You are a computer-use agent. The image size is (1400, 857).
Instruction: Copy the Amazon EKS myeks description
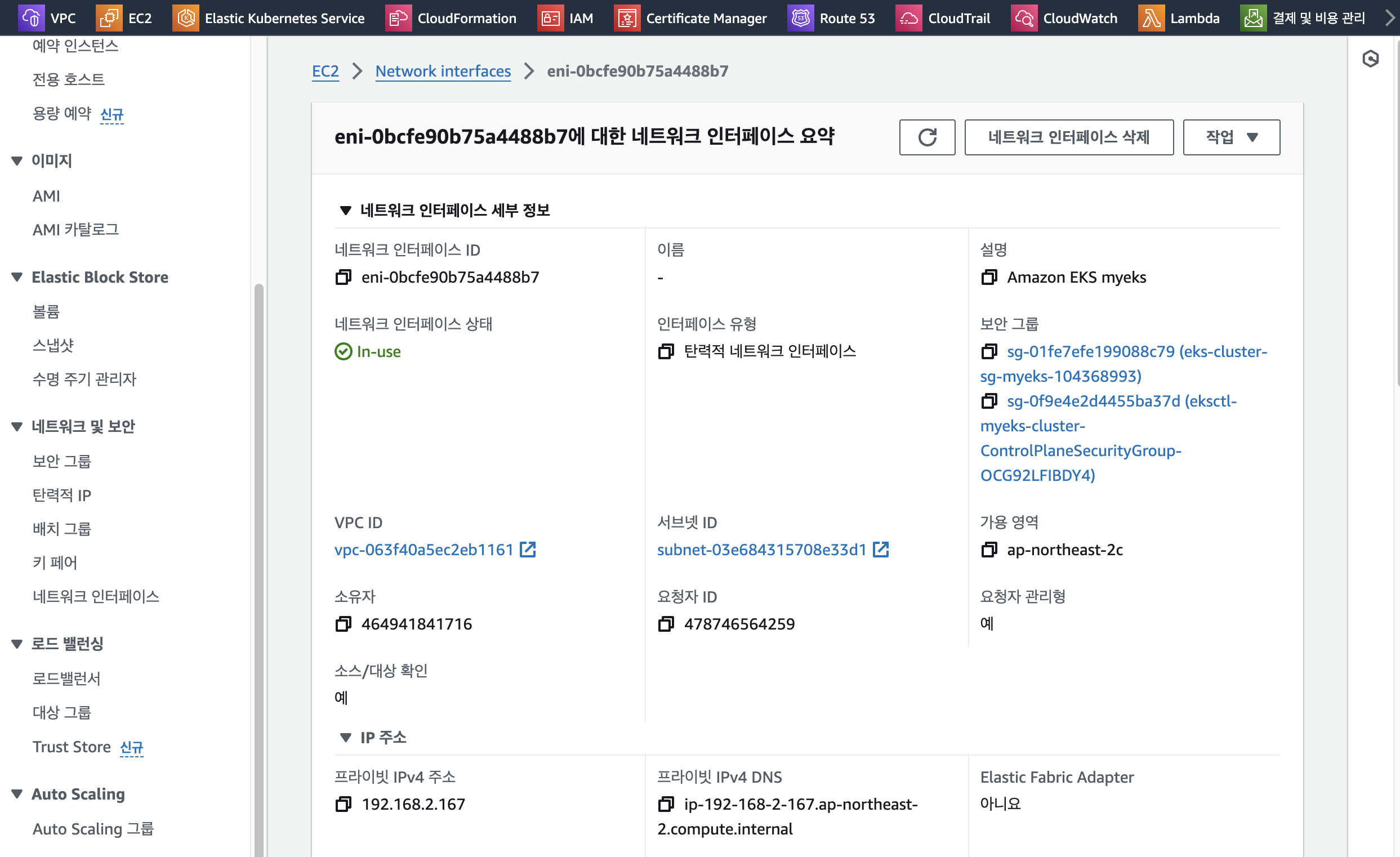[x=989, y=277]
